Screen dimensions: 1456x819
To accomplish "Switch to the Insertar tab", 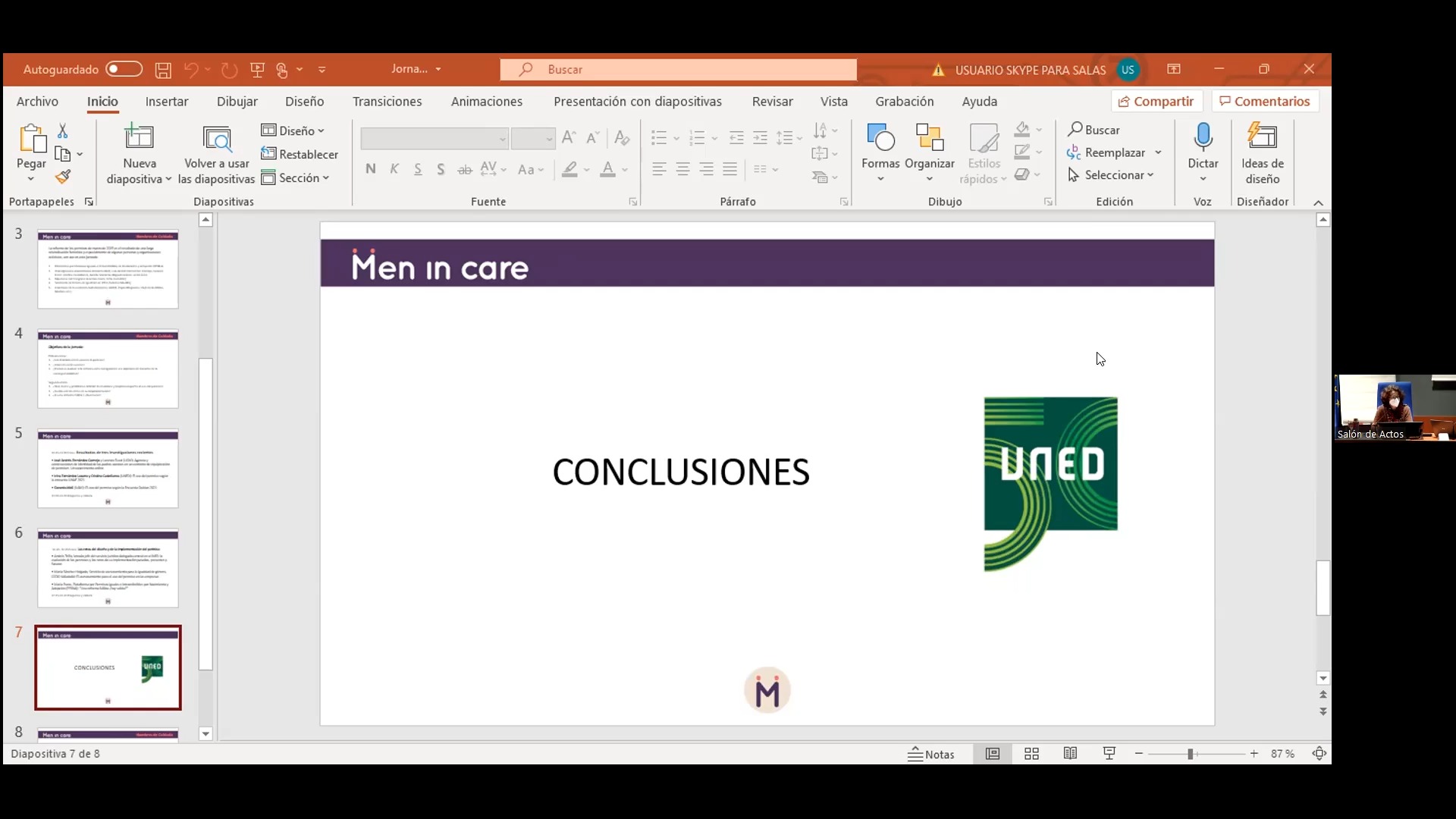I will tap(167, 102).
